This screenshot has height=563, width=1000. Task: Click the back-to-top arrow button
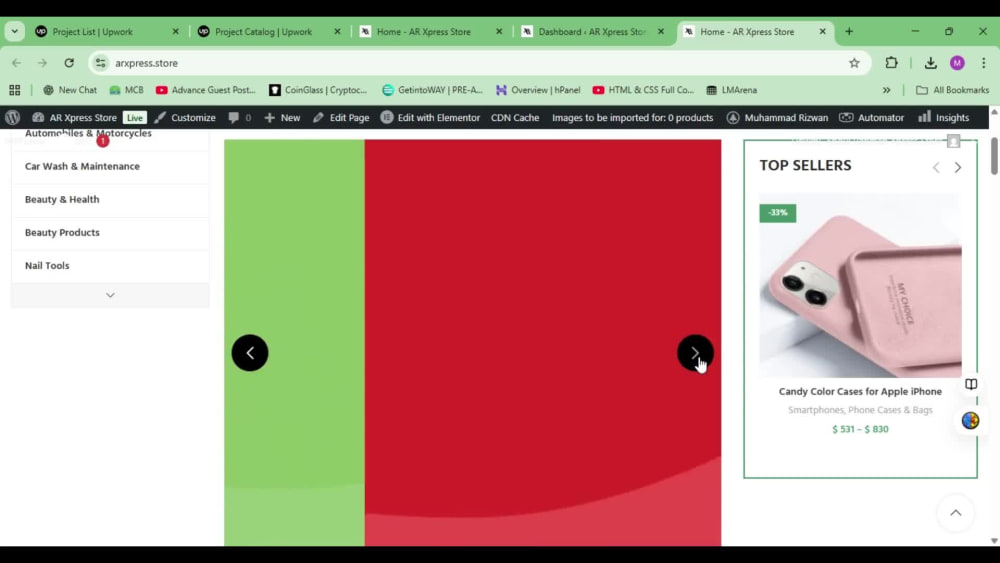[955, 513]
